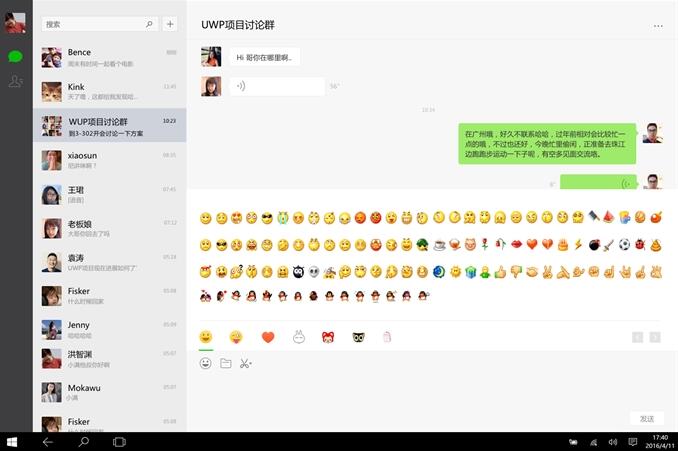Image resolution: width=678 pixels, height=451 pixels.
Task: Click the search box above chat list
Action: pos(100,24)
